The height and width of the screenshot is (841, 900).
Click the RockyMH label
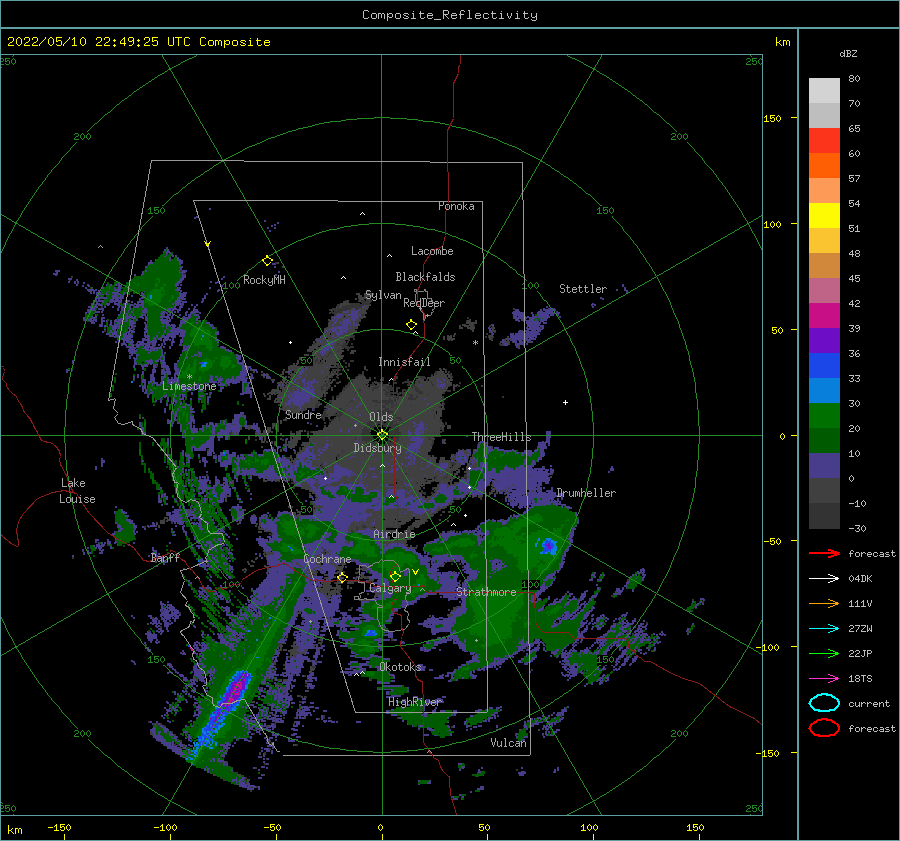tap(264, 280)
